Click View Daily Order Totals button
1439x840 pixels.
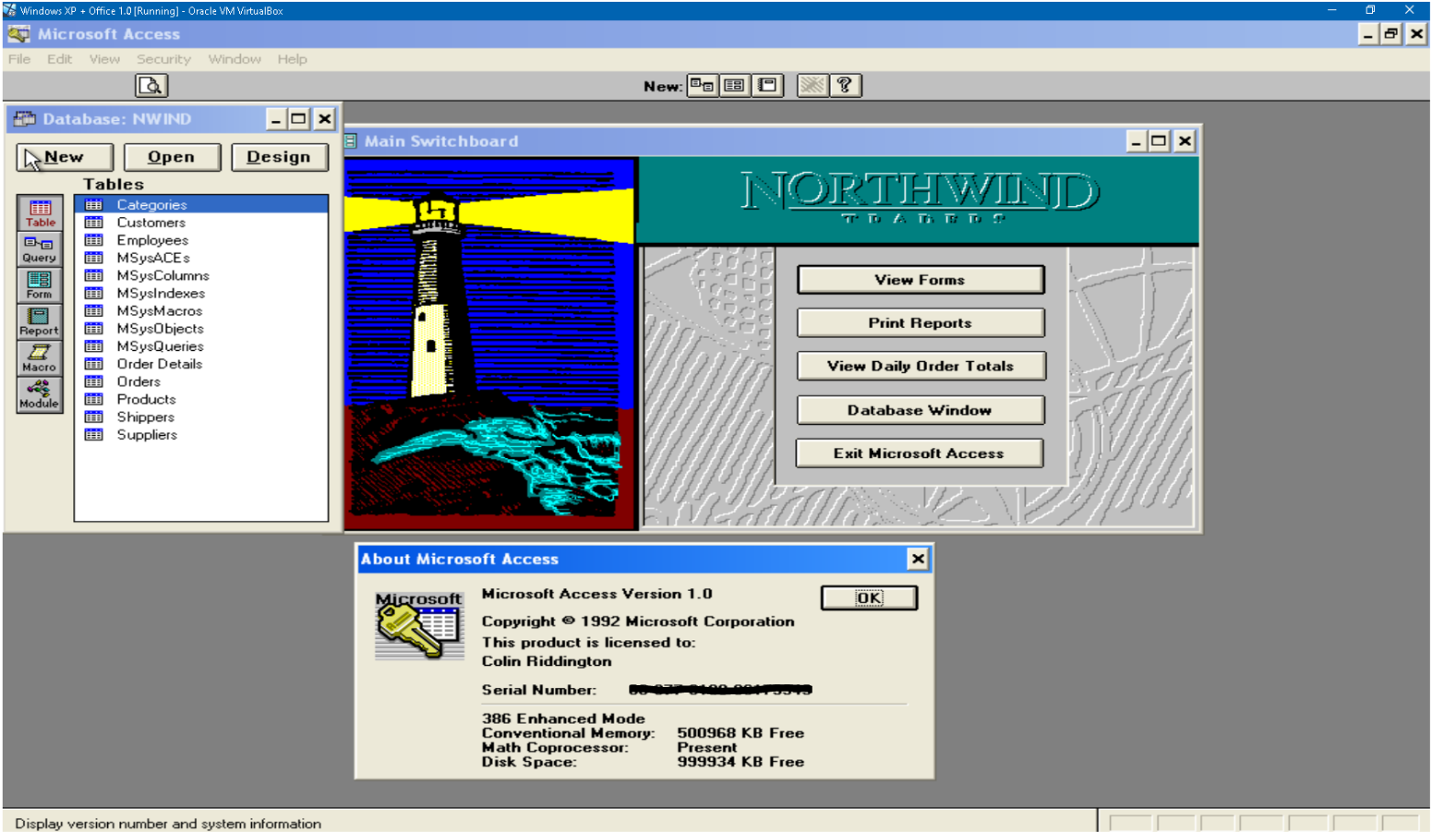click(920, 366)
